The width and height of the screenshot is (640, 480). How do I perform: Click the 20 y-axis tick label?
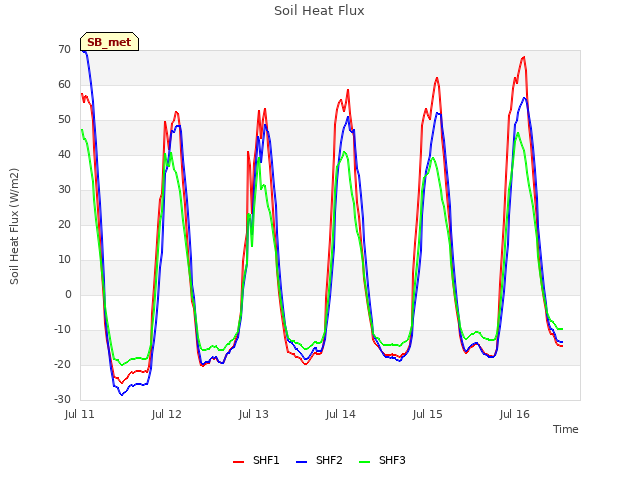(x=64, y=224)
